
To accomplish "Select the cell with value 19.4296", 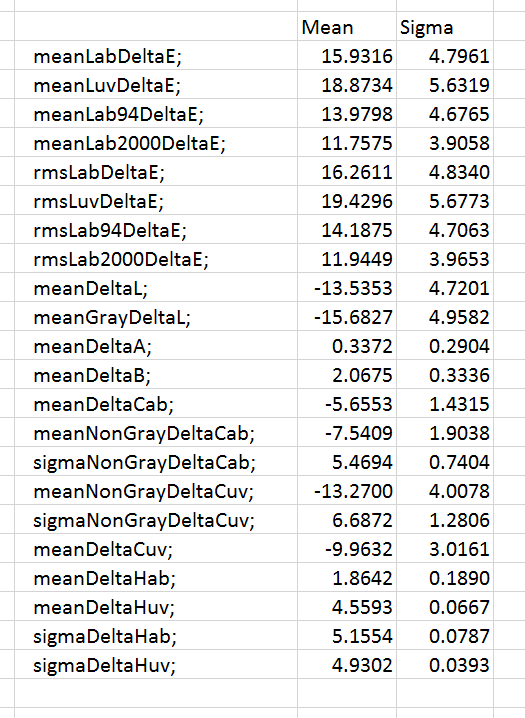I will 346,201.
